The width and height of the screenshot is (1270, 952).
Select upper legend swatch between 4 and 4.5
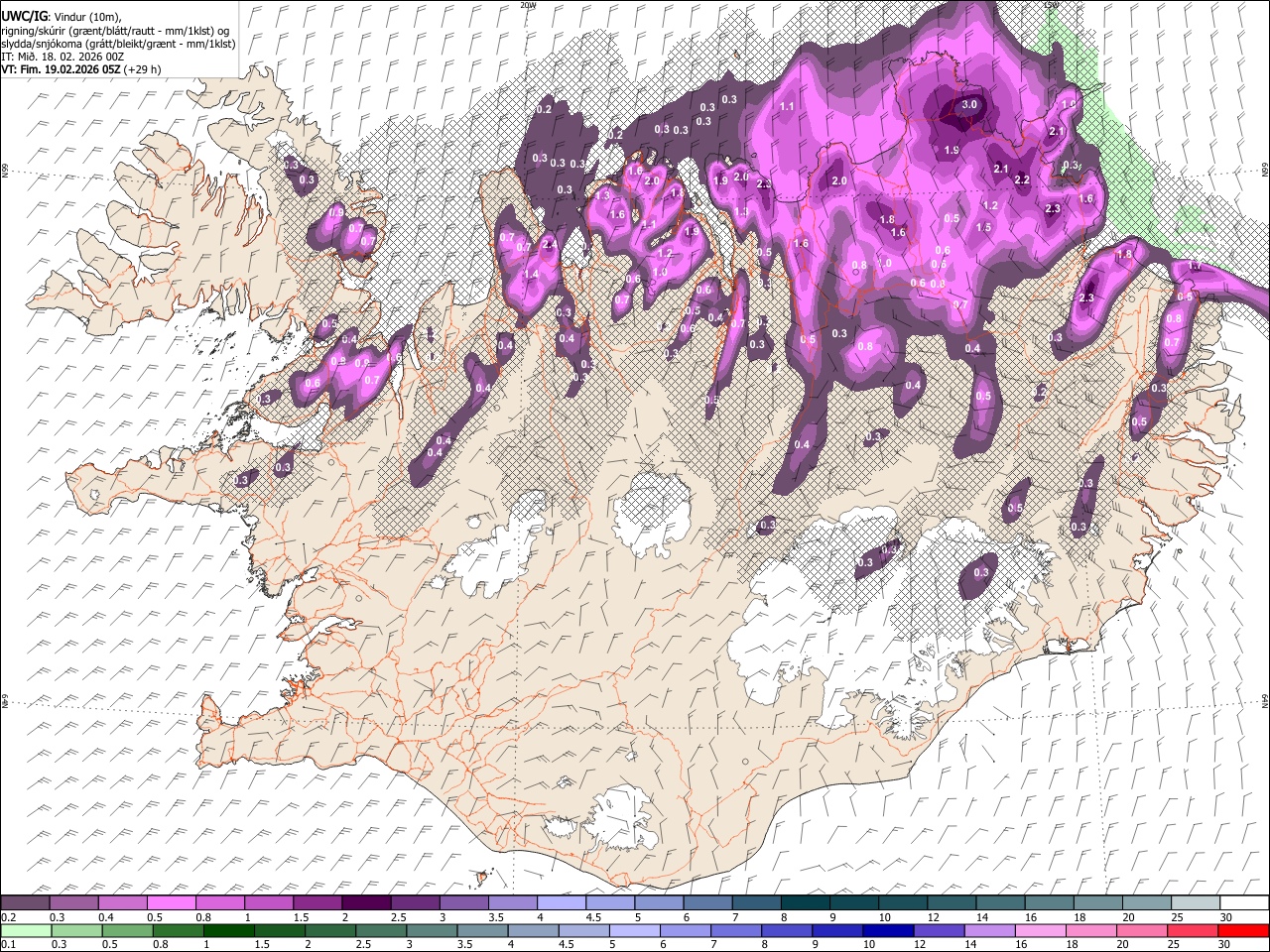pos(562,902)
